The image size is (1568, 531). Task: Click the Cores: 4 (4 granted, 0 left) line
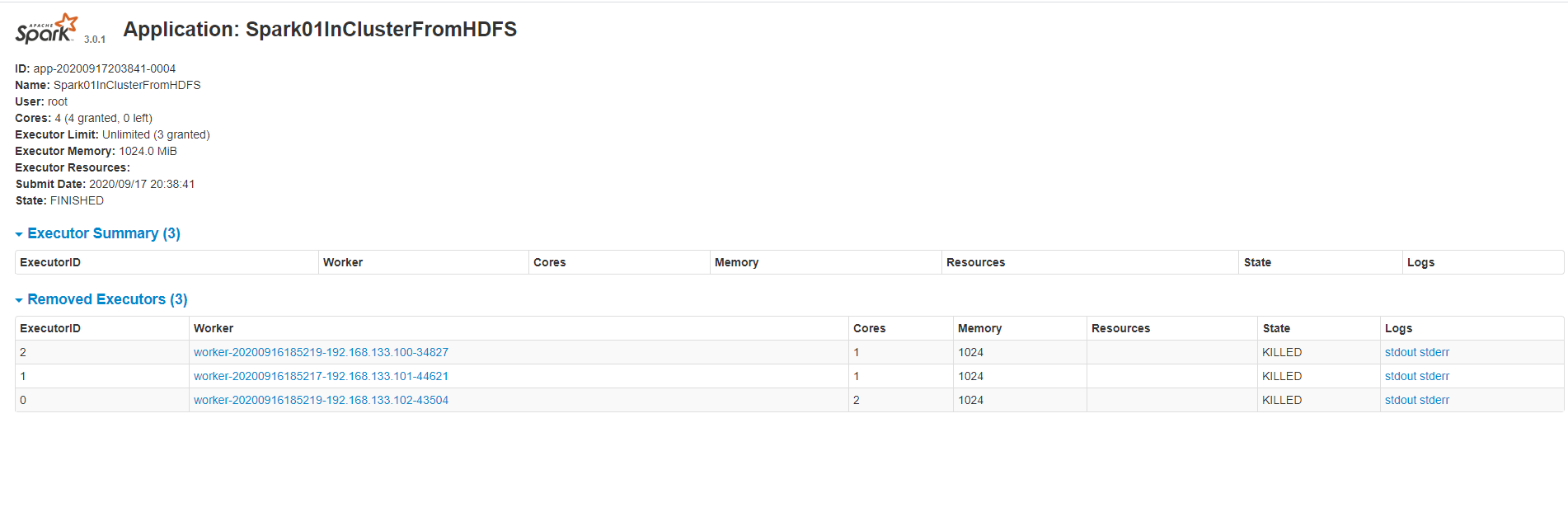(83, 118)
